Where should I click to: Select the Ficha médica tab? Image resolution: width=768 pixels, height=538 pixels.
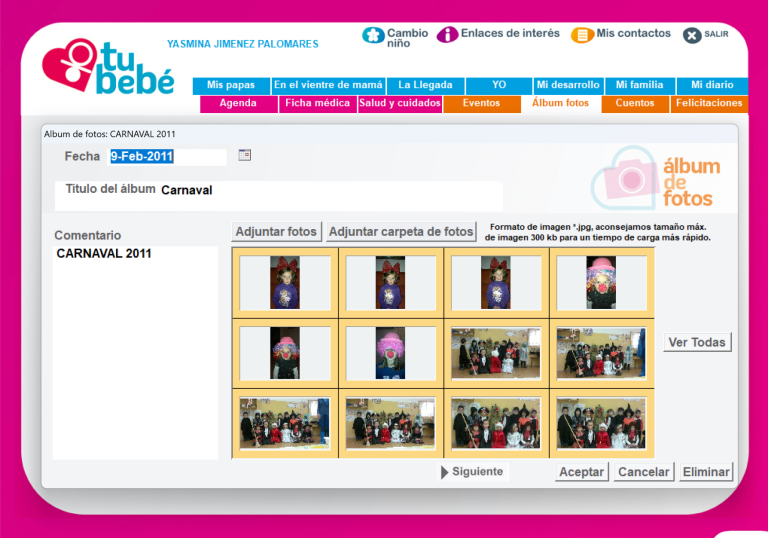(x=317, y=104)
